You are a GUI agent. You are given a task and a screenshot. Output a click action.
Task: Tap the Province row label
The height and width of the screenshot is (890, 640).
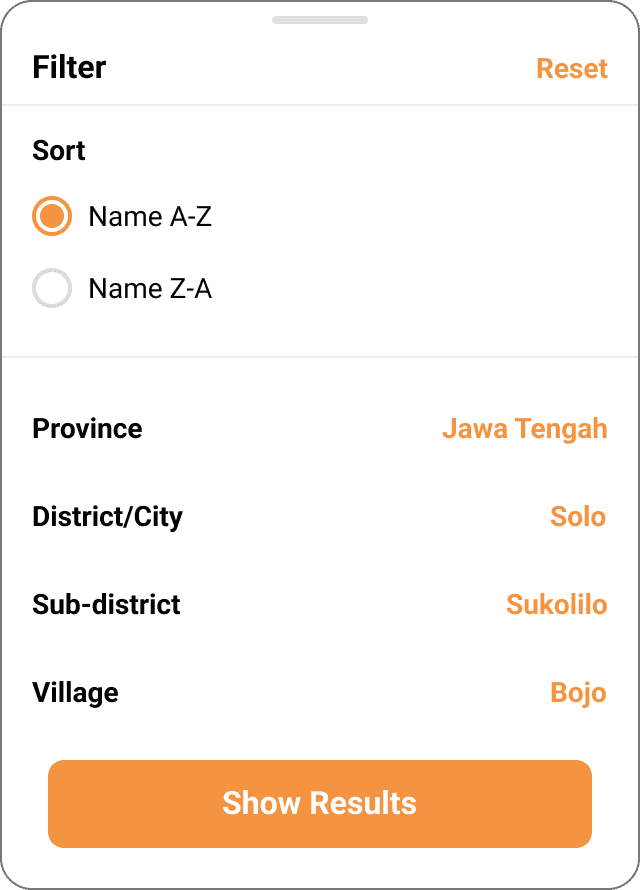click(x=87, y=429)
